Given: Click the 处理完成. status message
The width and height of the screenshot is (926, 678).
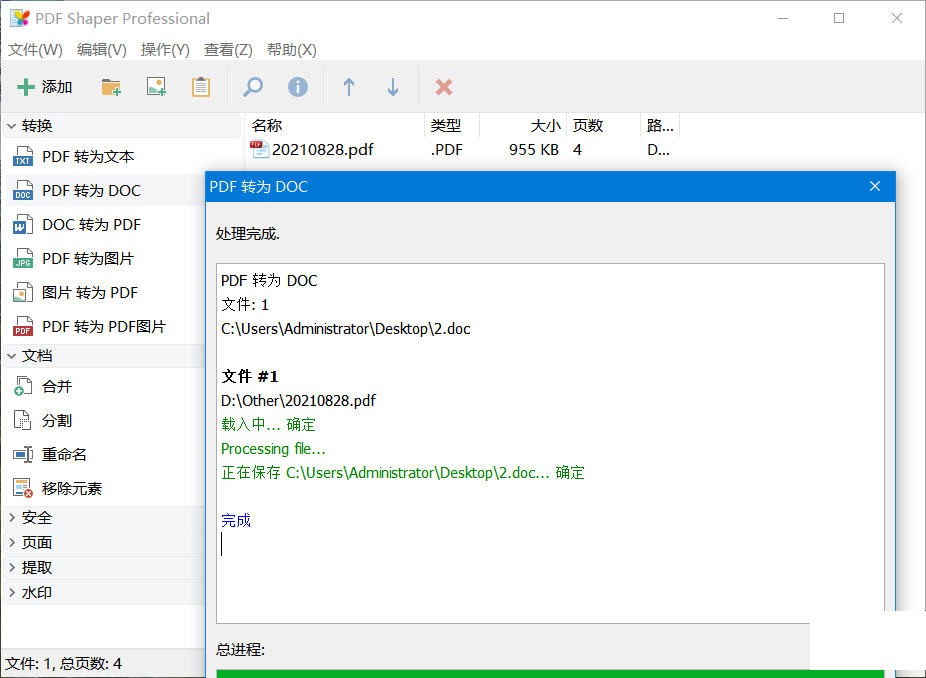Looking at the screenshot, I should [247, 234].
